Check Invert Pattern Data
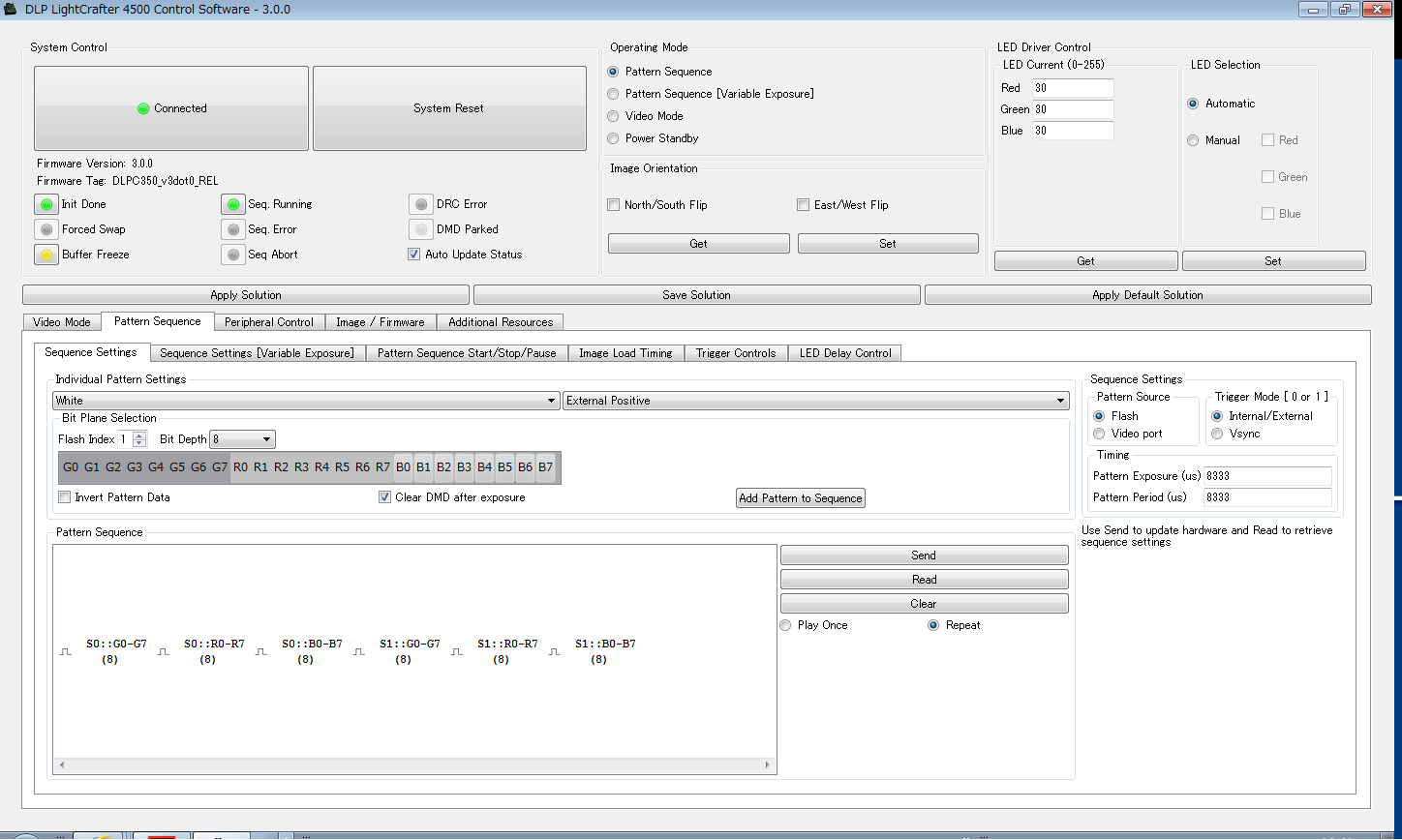 tap(65, 497)
